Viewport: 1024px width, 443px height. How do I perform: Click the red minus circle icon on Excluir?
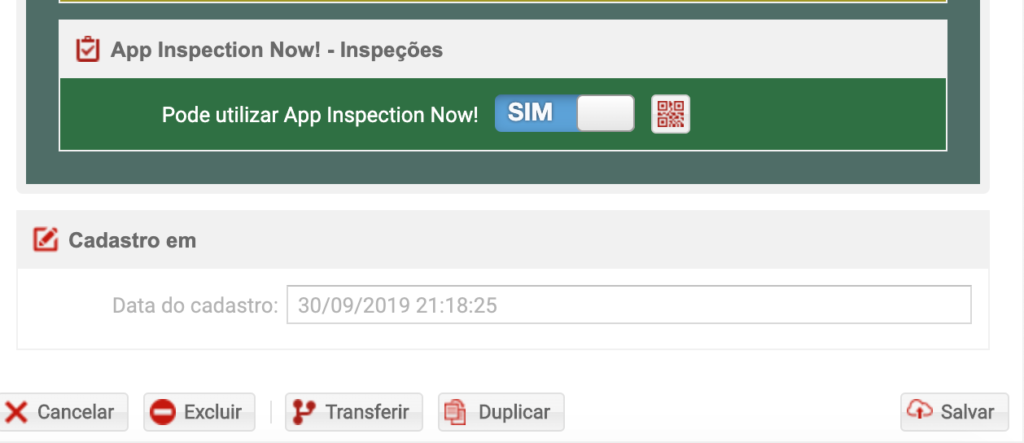coord(163,412)
